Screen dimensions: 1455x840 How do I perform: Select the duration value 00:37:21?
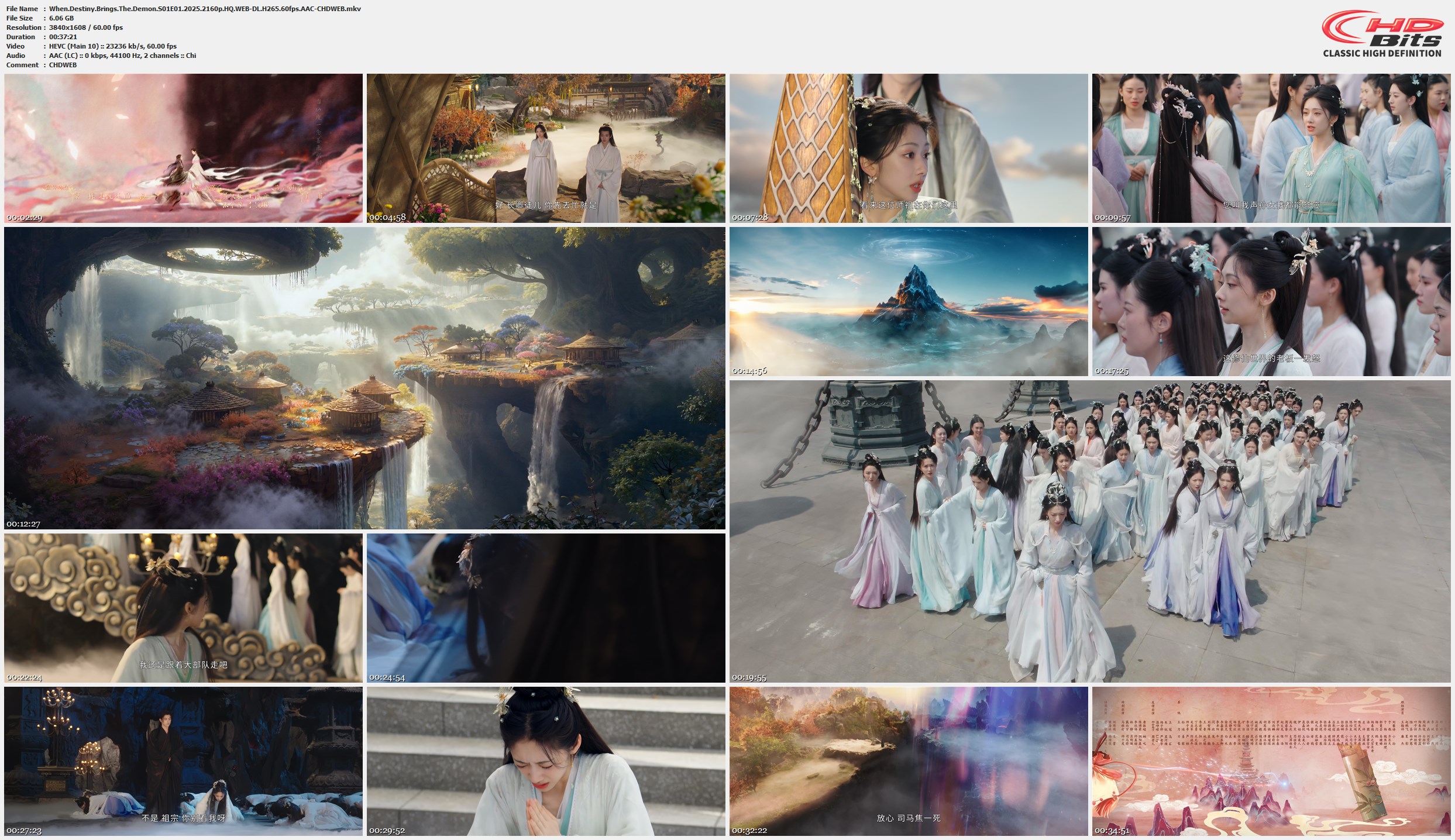(63, 37)
